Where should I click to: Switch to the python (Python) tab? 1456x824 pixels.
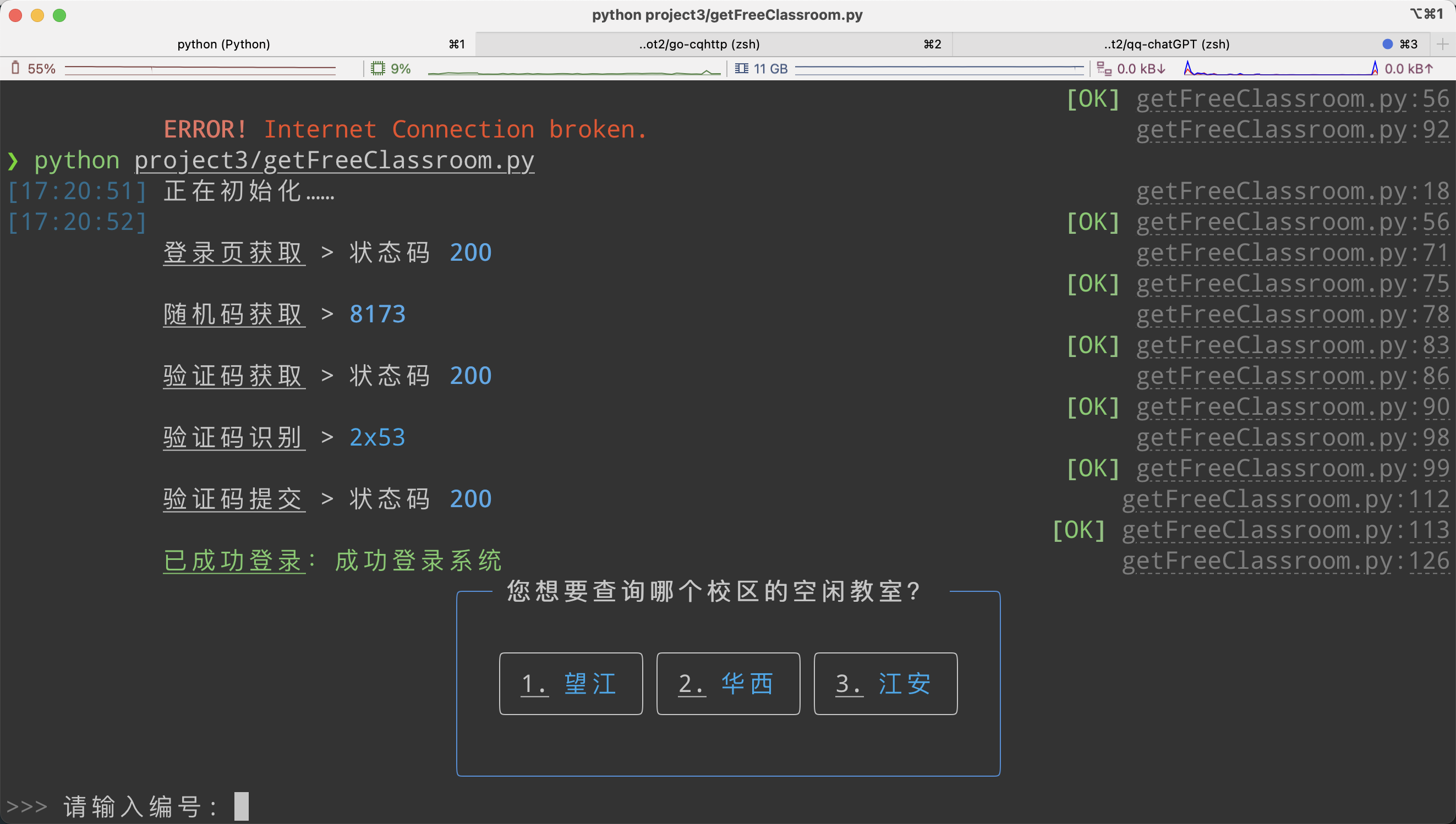pyautogui.click(x=238, y=44)
